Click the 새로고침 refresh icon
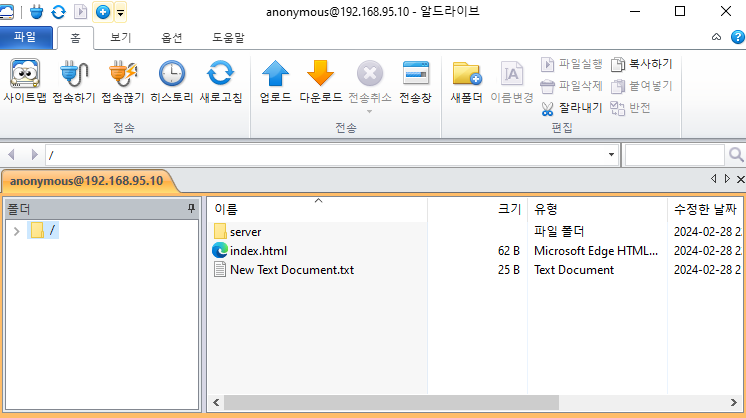Viewport: 746px width, 418px height. (221, 81)
